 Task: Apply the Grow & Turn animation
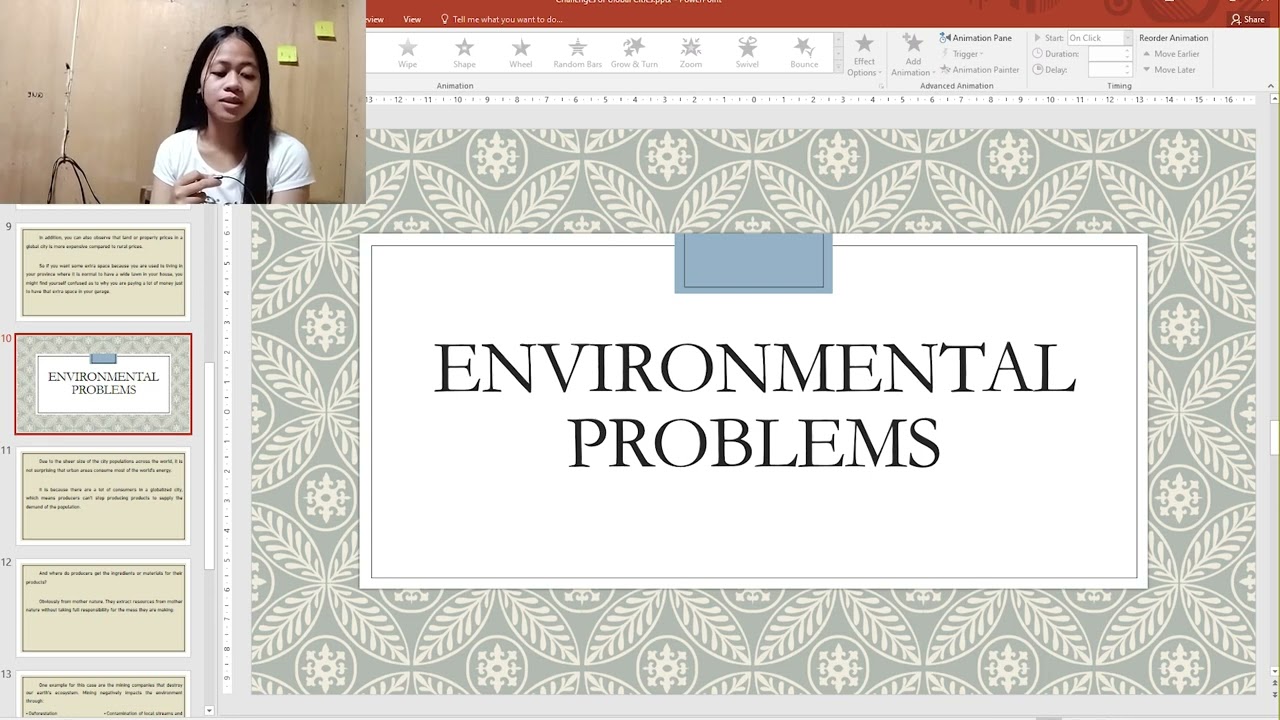click(x=634, y=52)
